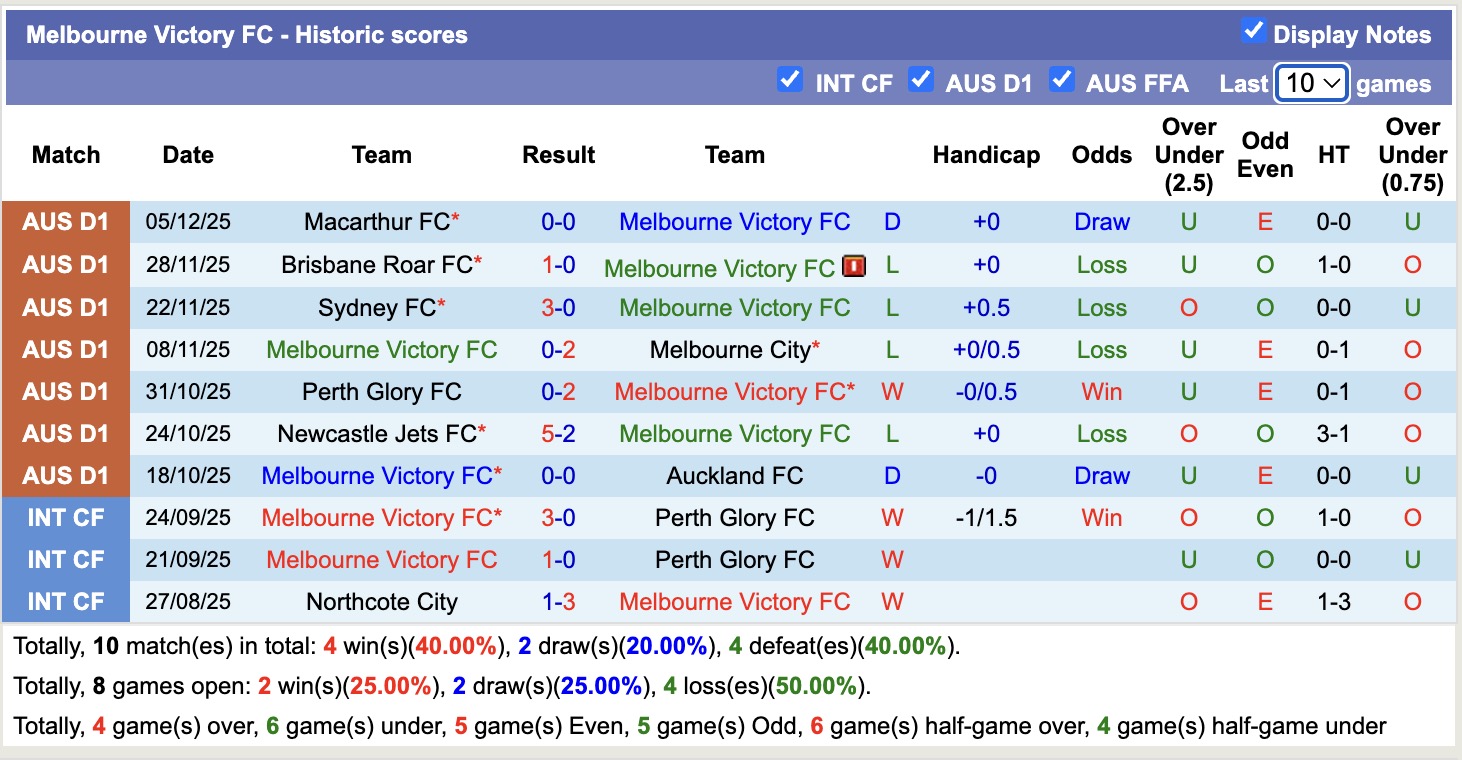Screen dimensions: 1462x760
Task: Disable the AUS D1 filter checkbox
Action: [x=920, y=78]
